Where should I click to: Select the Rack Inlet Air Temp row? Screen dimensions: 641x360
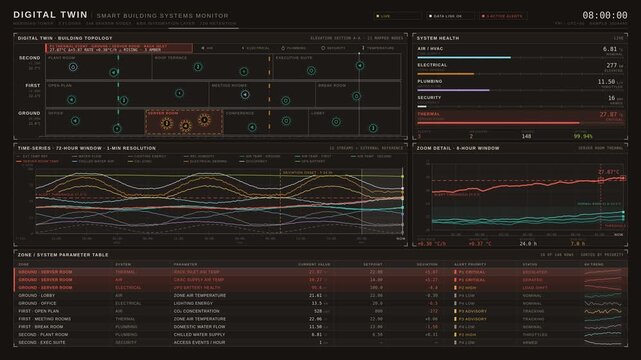pyautogui.click(x=321, y=272)
